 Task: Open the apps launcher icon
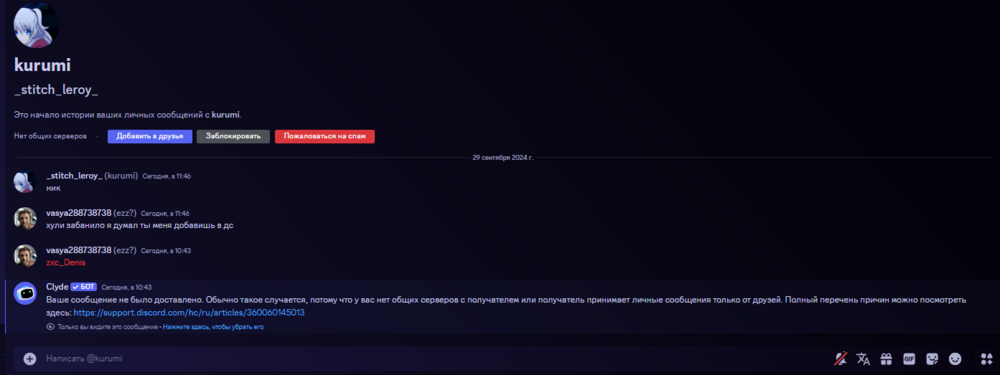tap(987, 358)
